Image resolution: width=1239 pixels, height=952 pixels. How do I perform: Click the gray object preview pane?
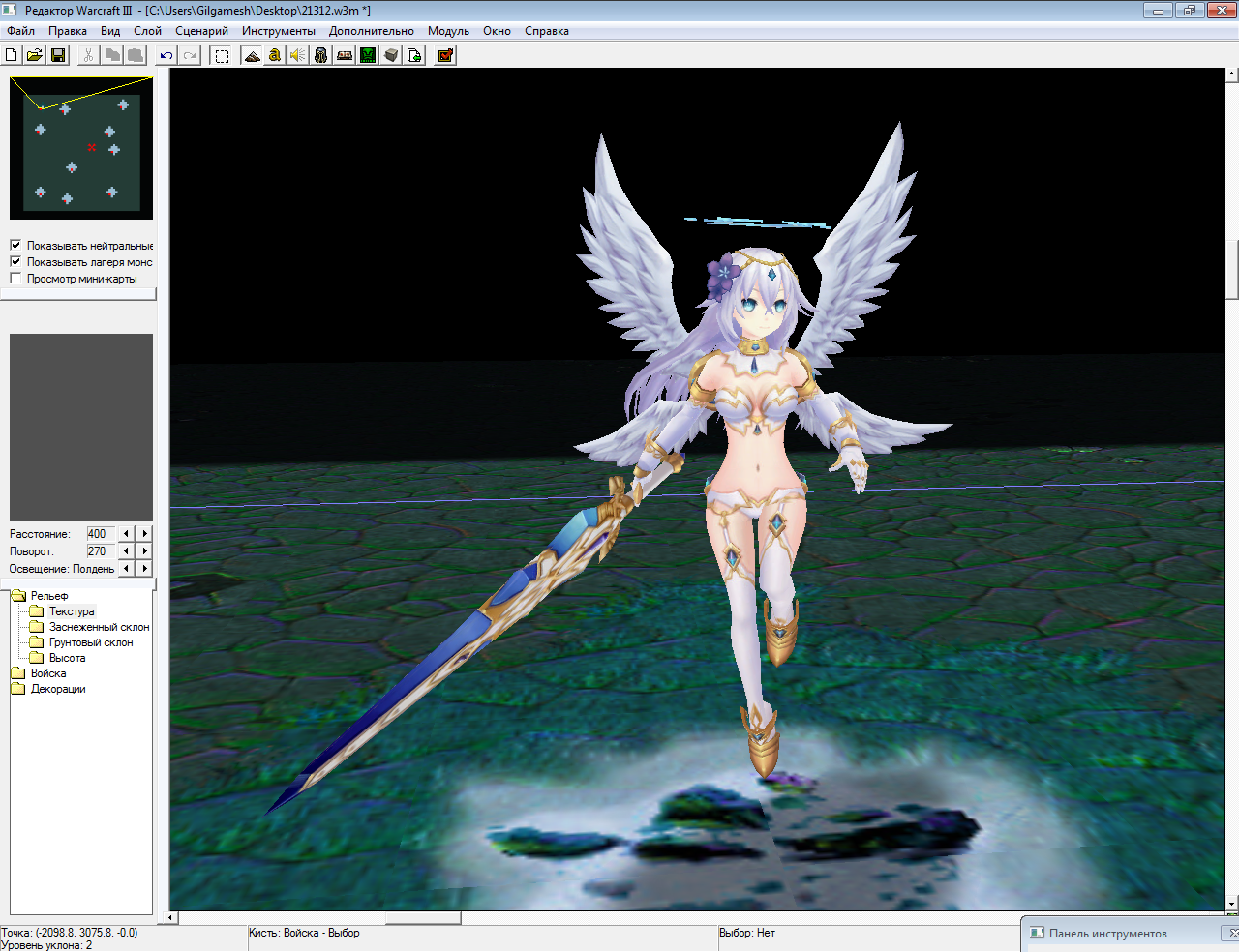[81, 427]
